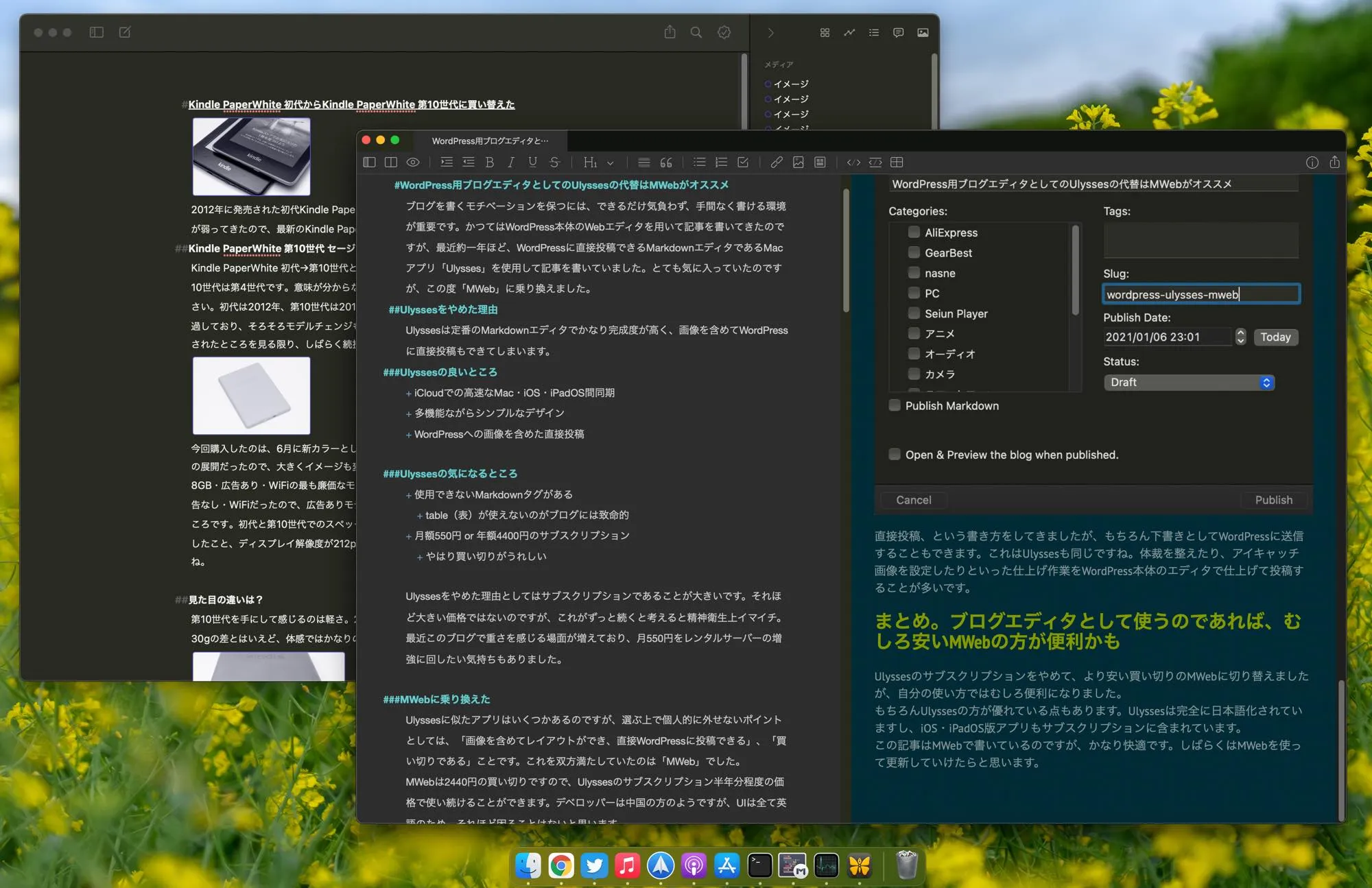This screenshot has width=1372, height=888.
Task: Click the strikethrough formatting icon
Action: tap(554, 163)
